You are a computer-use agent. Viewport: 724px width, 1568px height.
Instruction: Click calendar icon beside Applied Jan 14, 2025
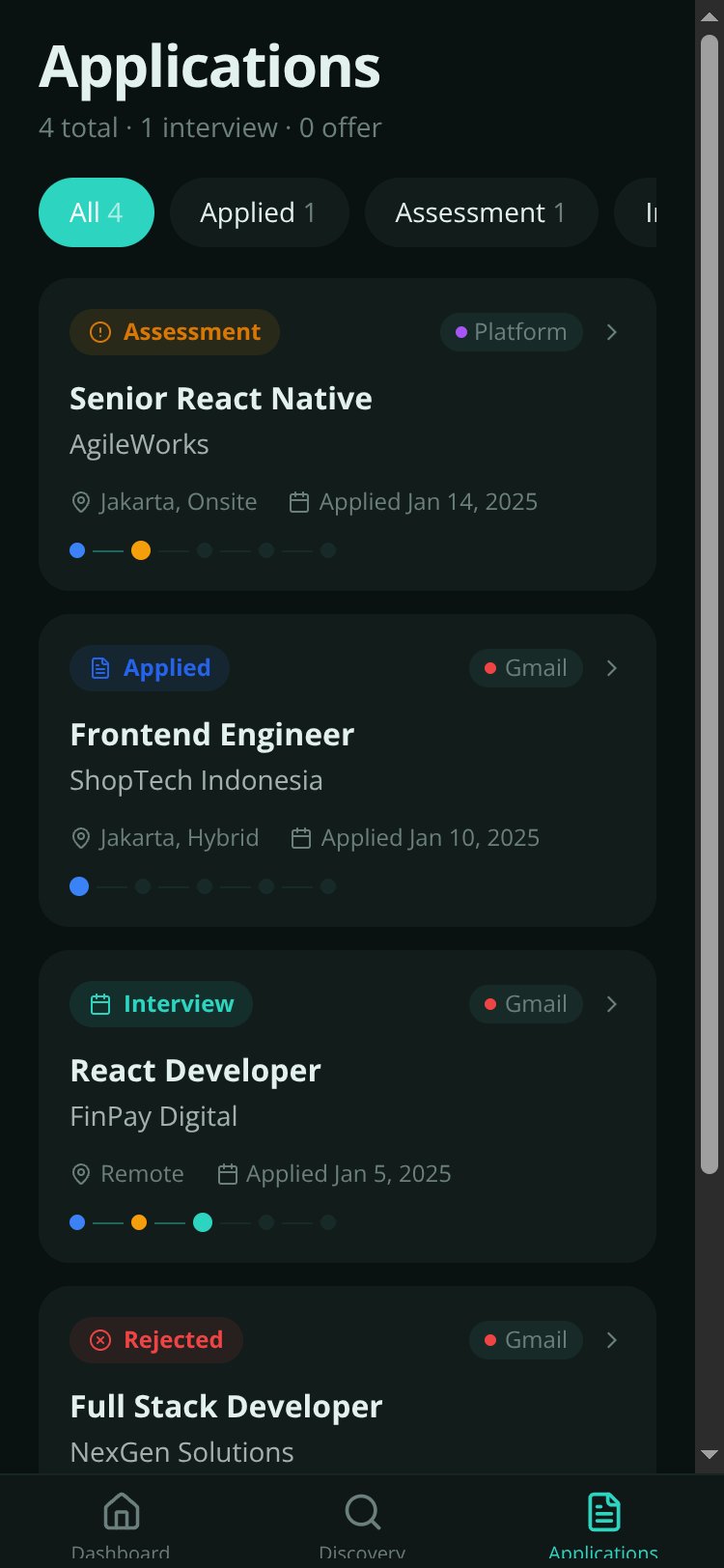299,503
